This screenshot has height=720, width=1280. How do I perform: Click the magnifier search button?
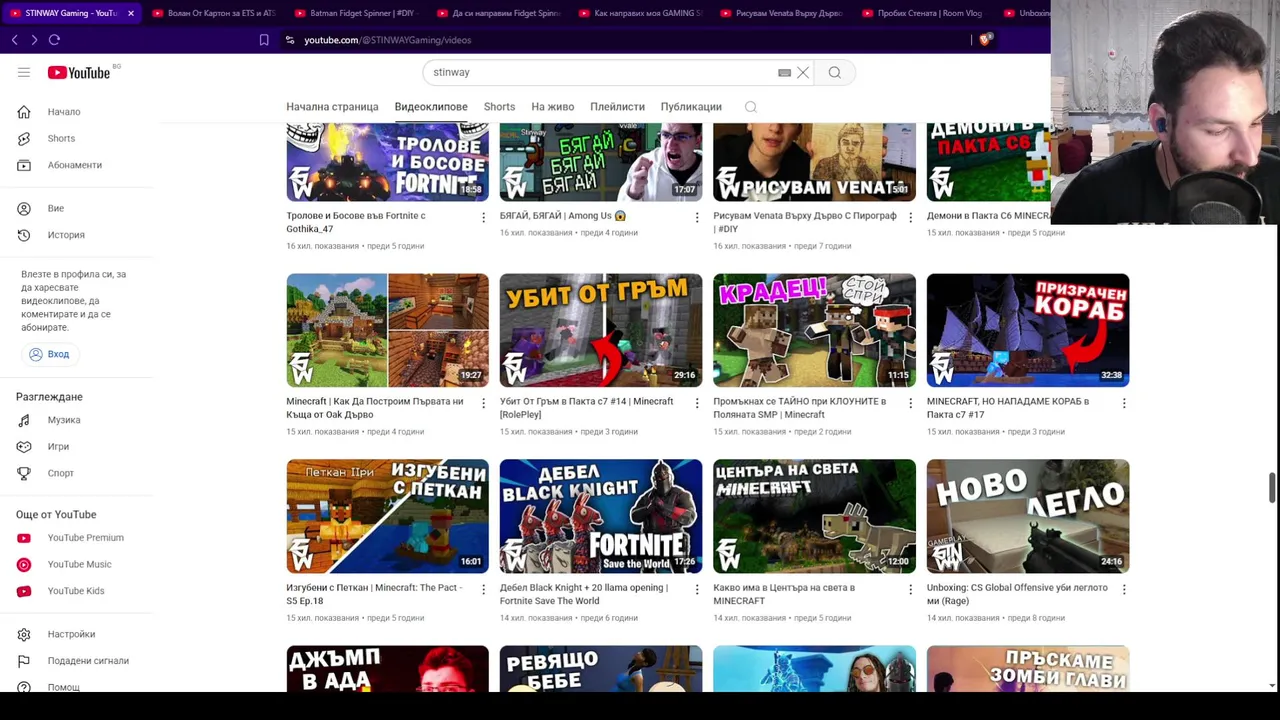click(835, 72)
